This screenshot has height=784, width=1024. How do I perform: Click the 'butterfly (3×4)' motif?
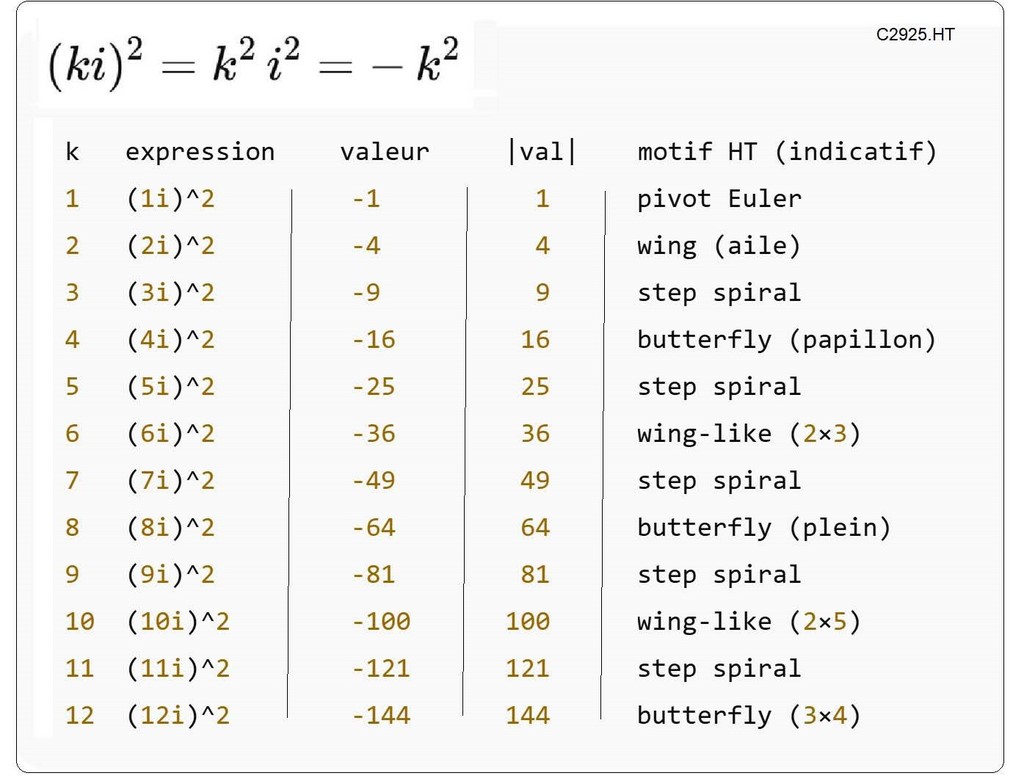point(749,715)
